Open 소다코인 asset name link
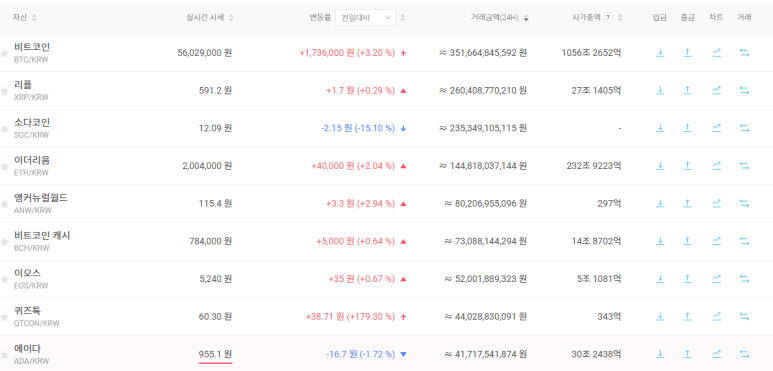This screenshot has height=371, width=773. click(x=32, y=123)
